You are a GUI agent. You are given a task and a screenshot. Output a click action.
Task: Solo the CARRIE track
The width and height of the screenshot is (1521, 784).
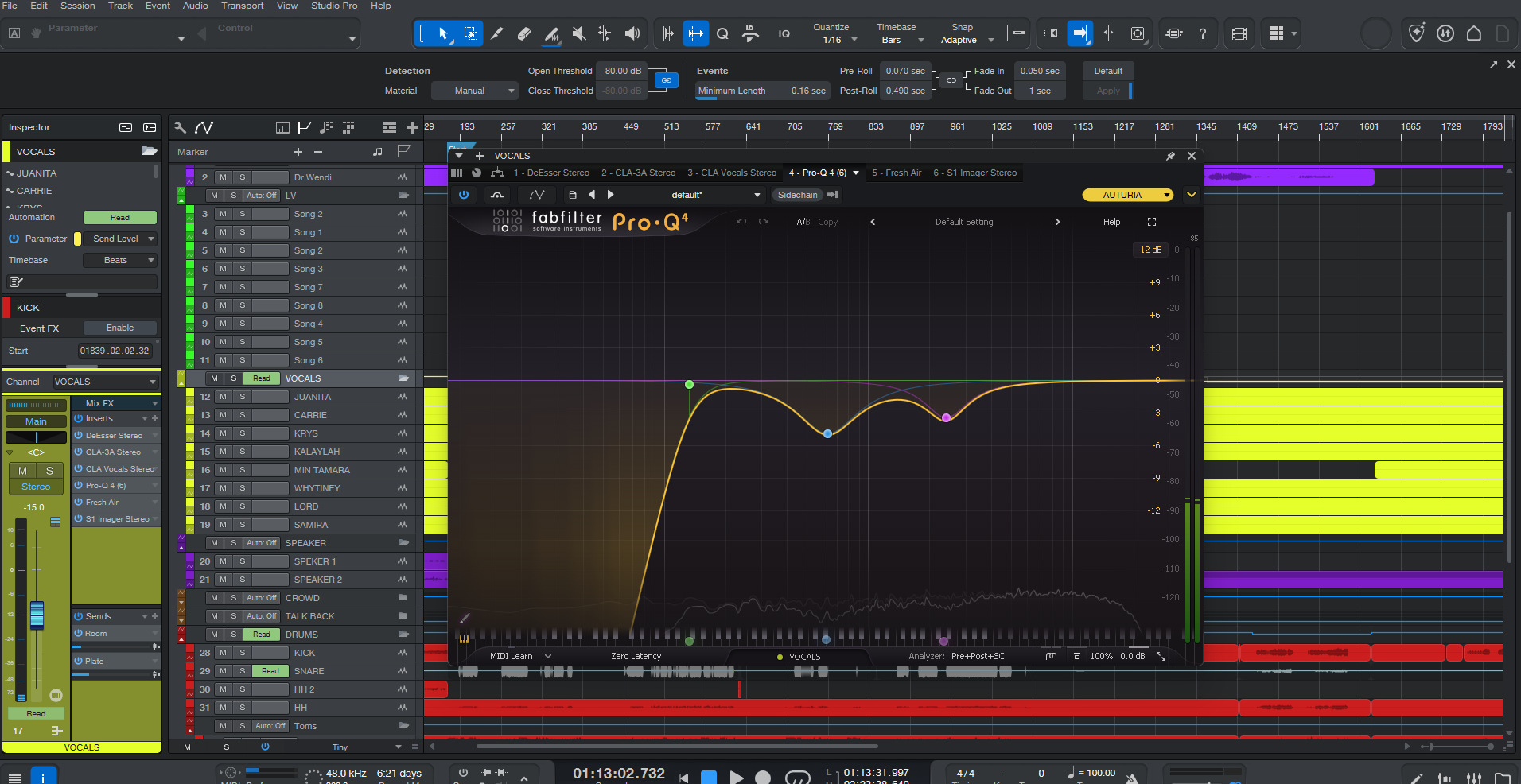coord(243,415)
